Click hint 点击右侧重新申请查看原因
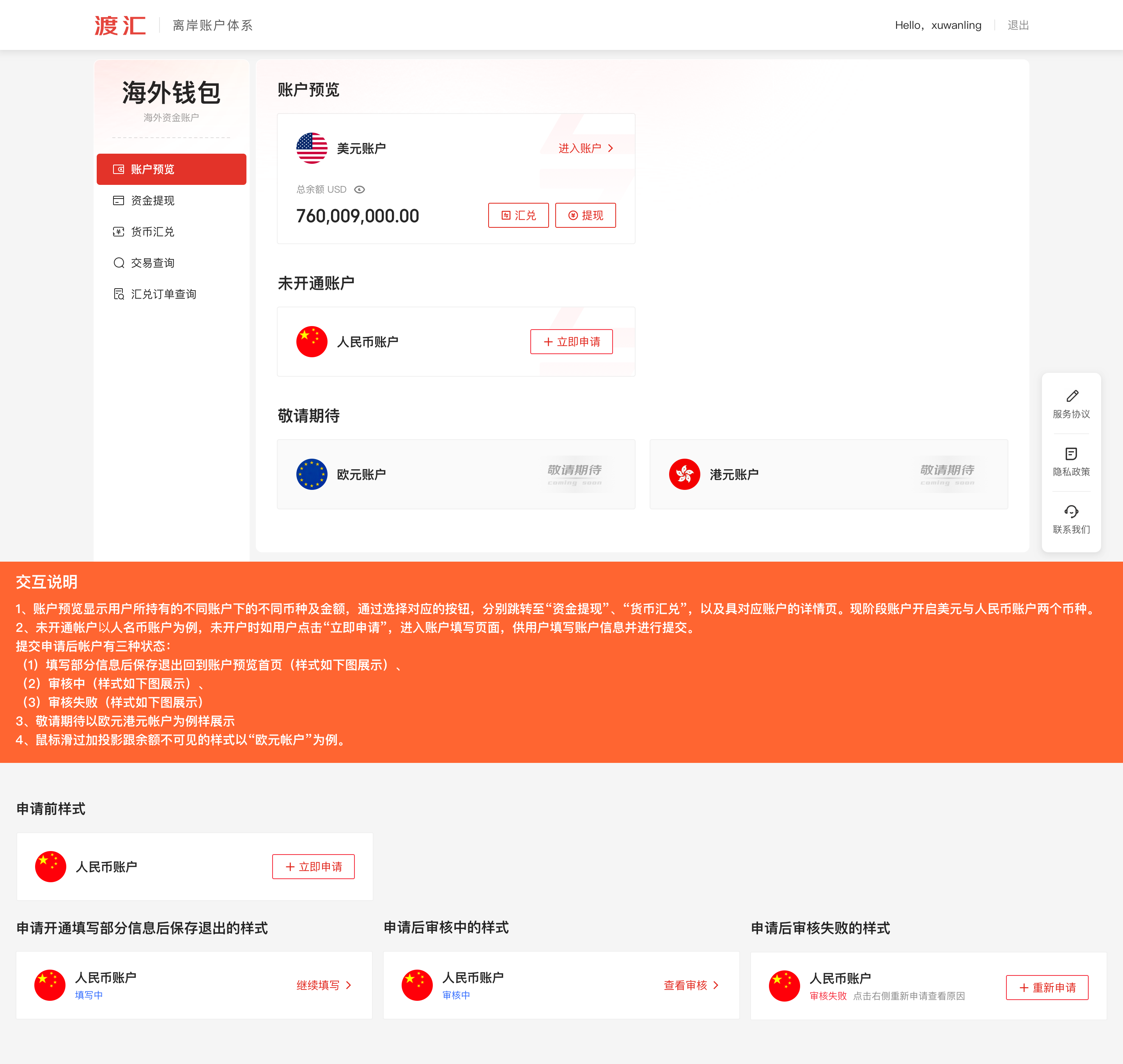The width and height of the screenshot is (1123, 1064). [909, 996]
